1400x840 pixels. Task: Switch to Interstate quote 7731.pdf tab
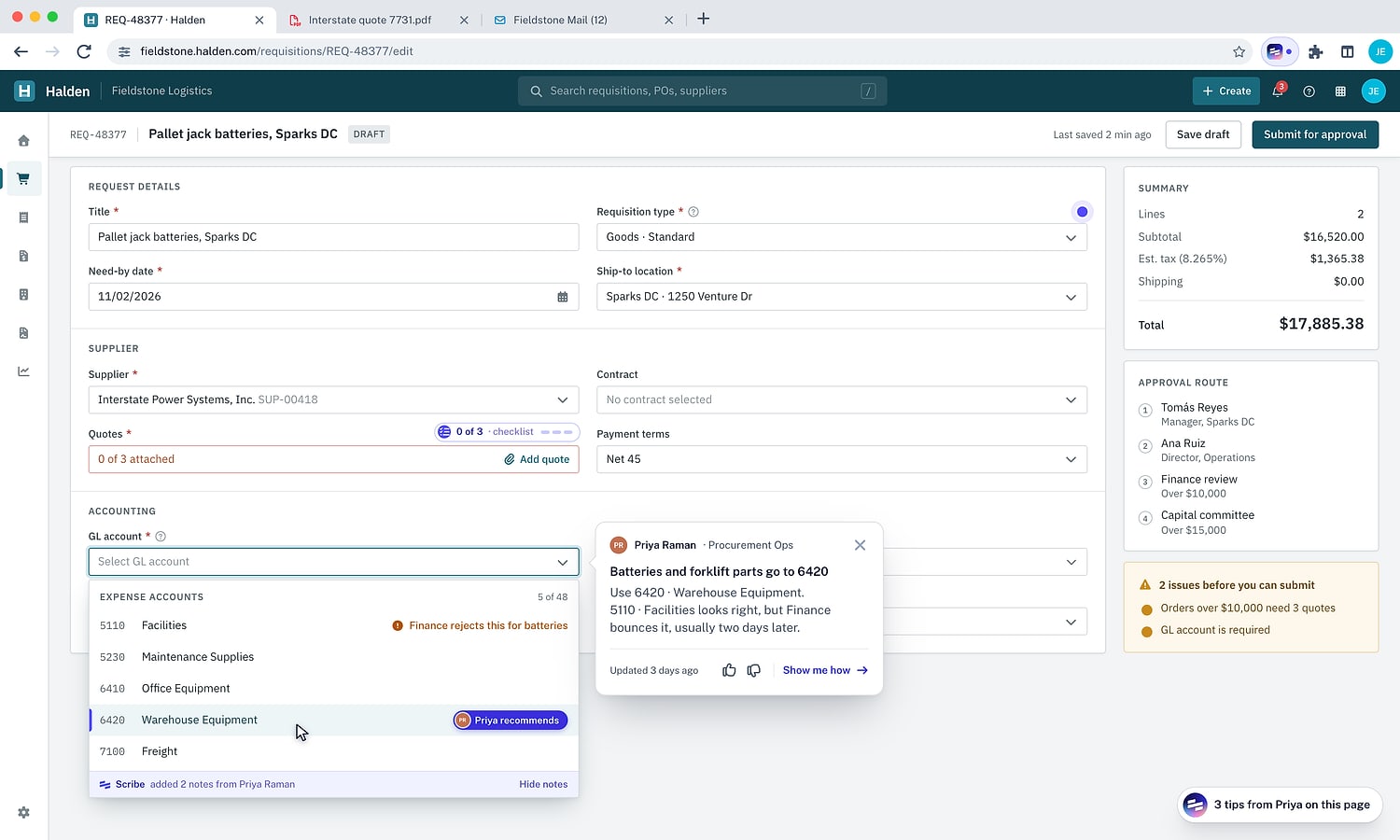point(379,20)
